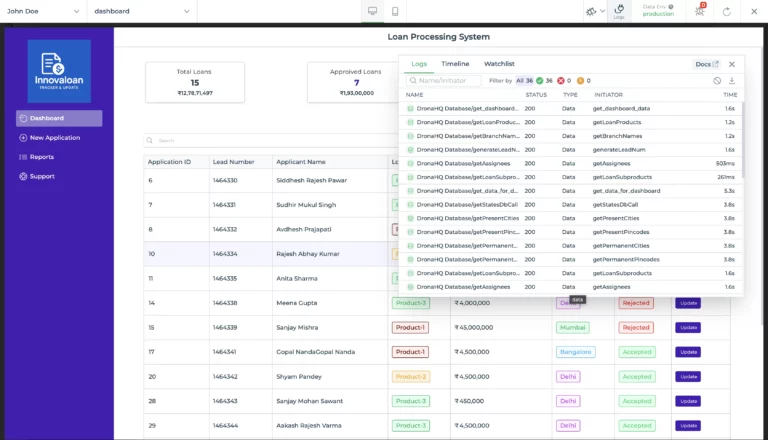Download the logs
Viewport: 768px width, 440px height.
click(732, 80)
